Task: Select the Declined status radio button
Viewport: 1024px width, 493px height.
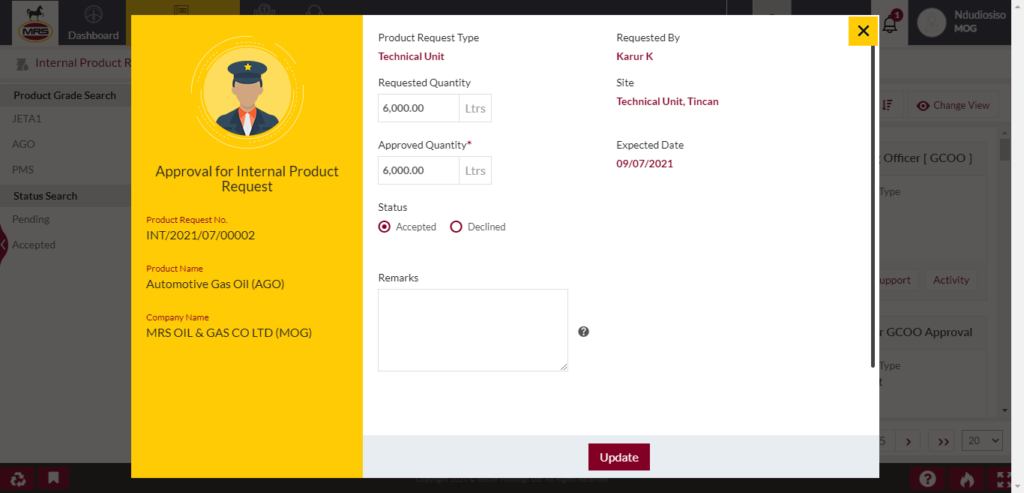Action: [456, 227]
